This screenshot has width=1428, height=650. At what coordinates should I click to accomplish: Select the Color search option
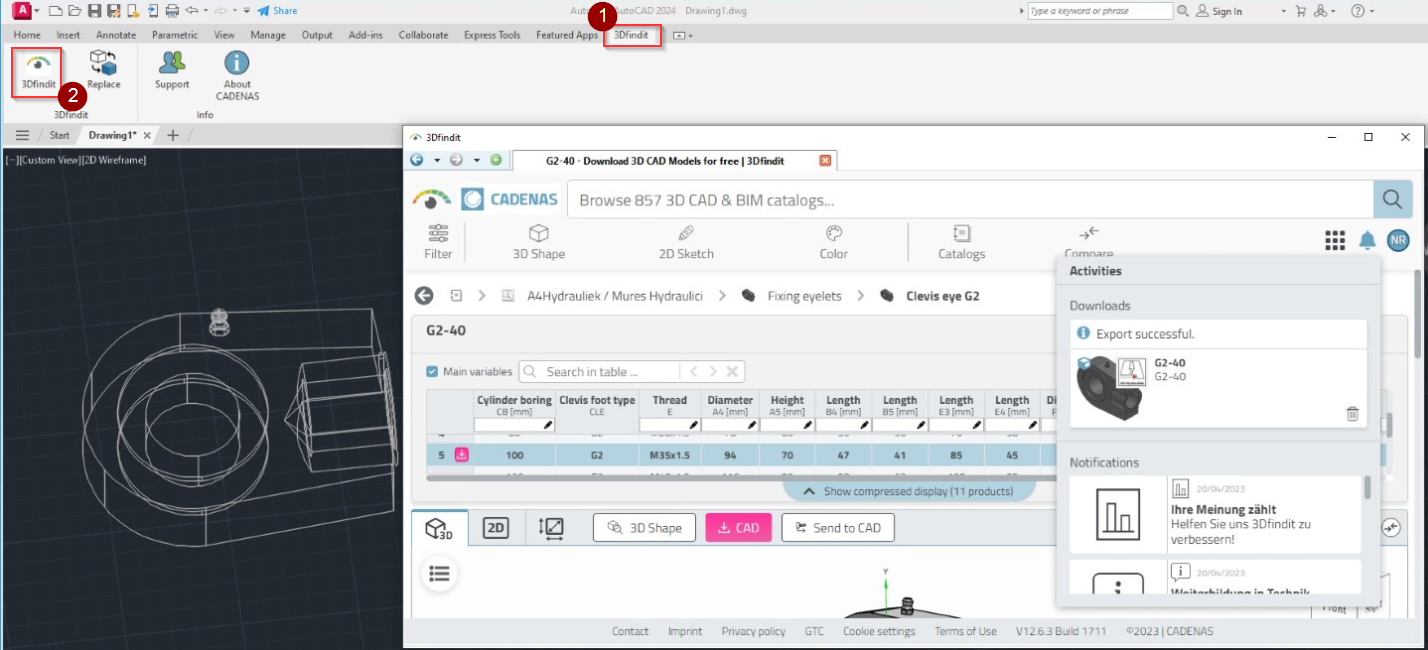[834, 242]
